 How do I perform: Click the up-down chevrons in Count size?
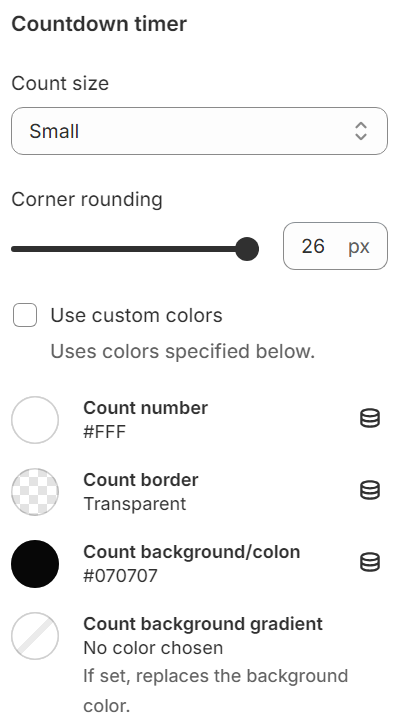tap(361, 131)
